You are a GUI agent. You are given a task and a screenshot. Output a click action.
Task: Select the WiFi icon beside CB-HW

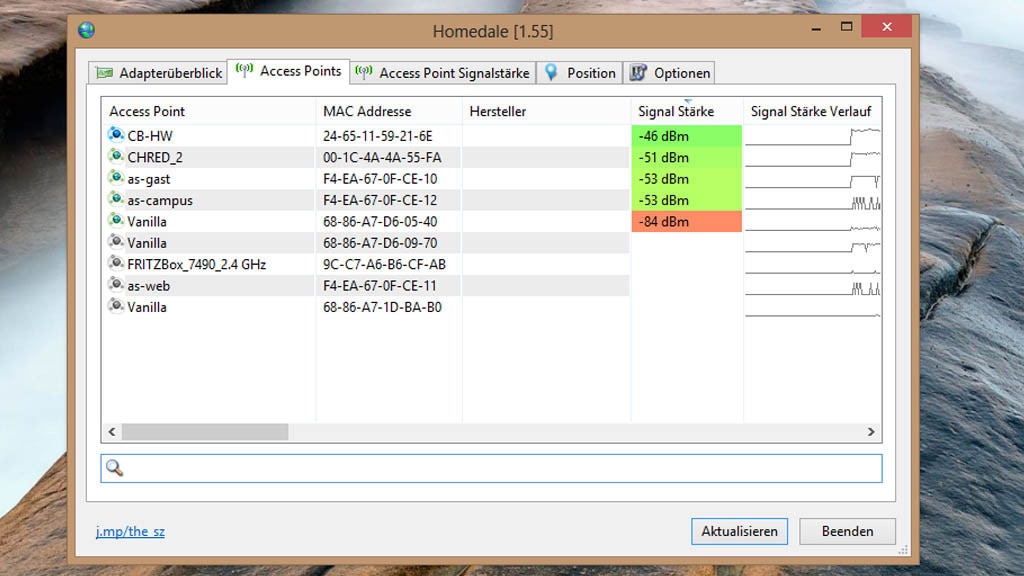[115, 135]
